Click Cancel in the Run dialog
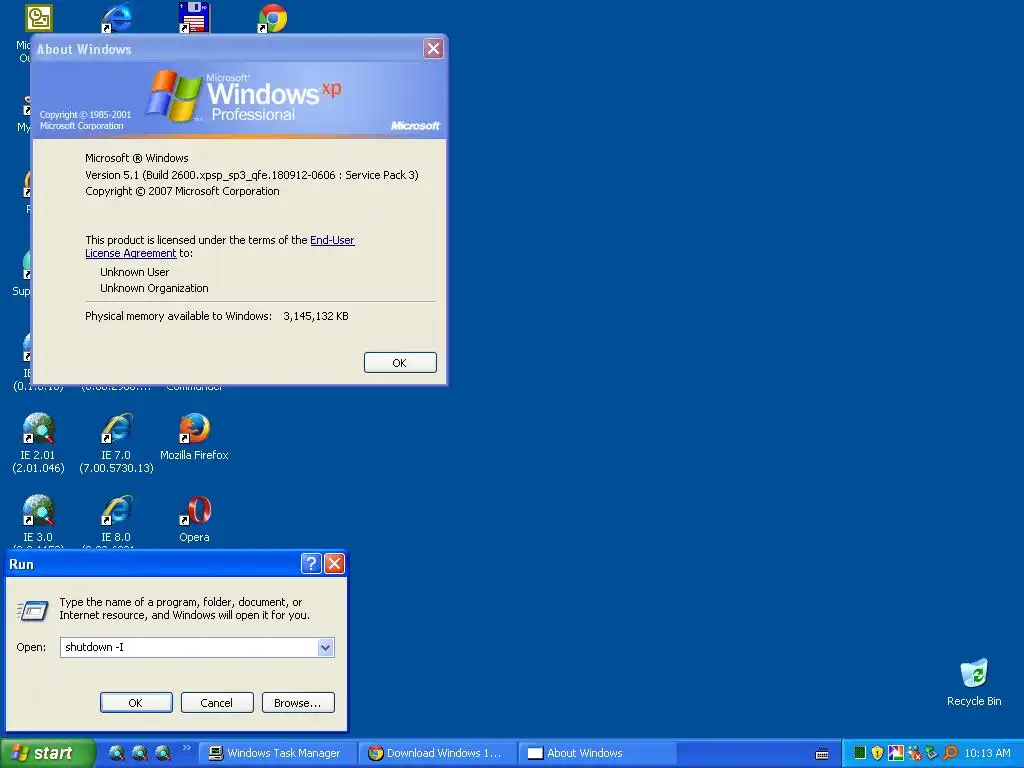The height and width of the screenshot is (768, 1024). pyautogui.click(x=217, y=703)
